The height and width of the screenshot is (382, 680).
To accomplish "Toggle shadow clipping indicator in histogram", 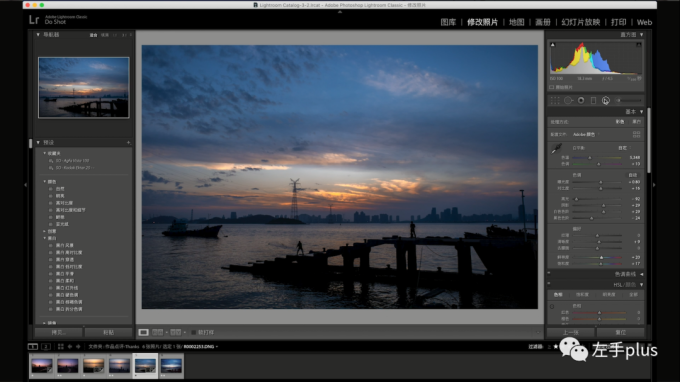I will (x=552, y=45).
